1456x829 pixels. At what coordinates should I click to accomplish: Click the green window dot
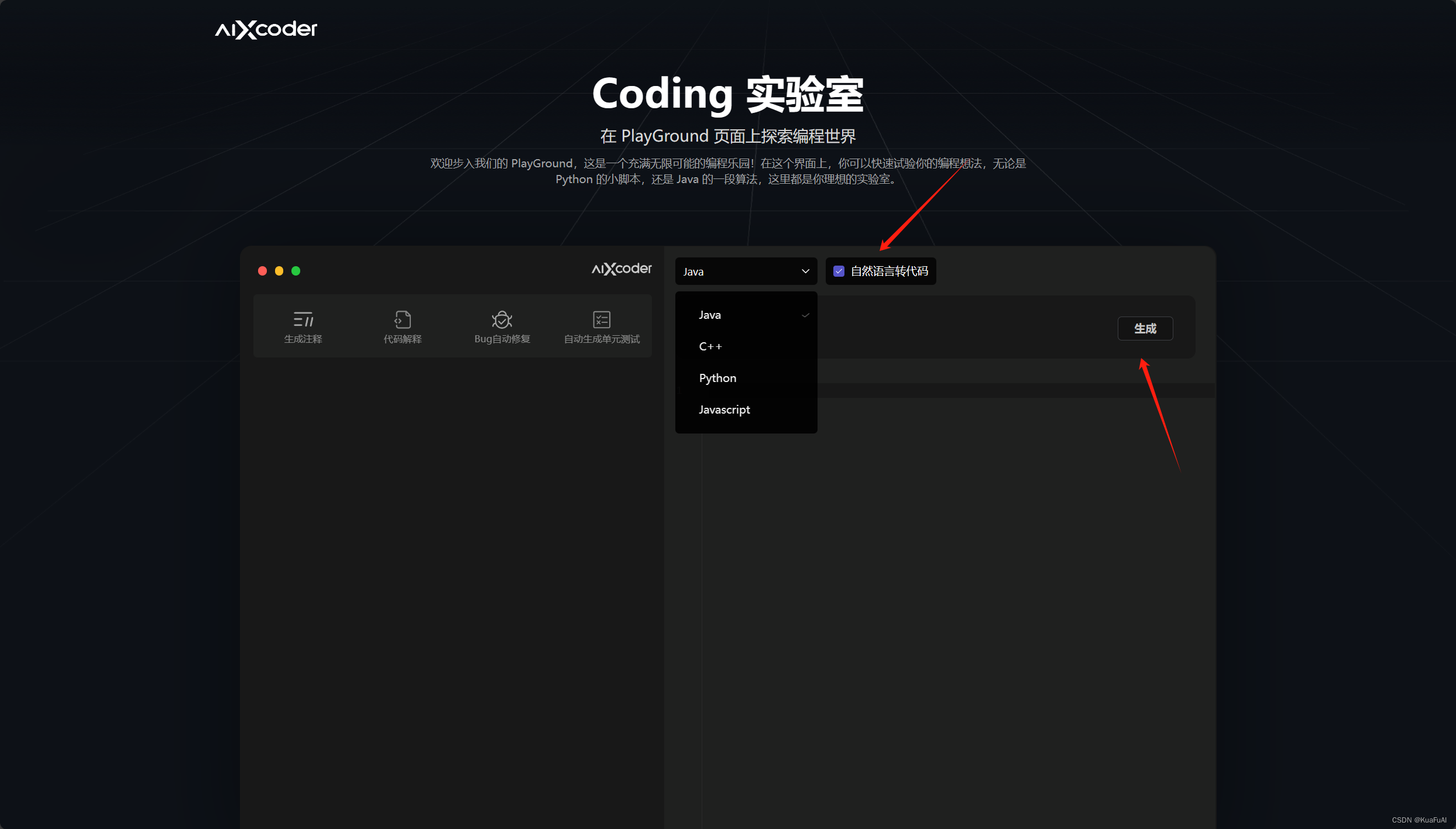point(296,271)
